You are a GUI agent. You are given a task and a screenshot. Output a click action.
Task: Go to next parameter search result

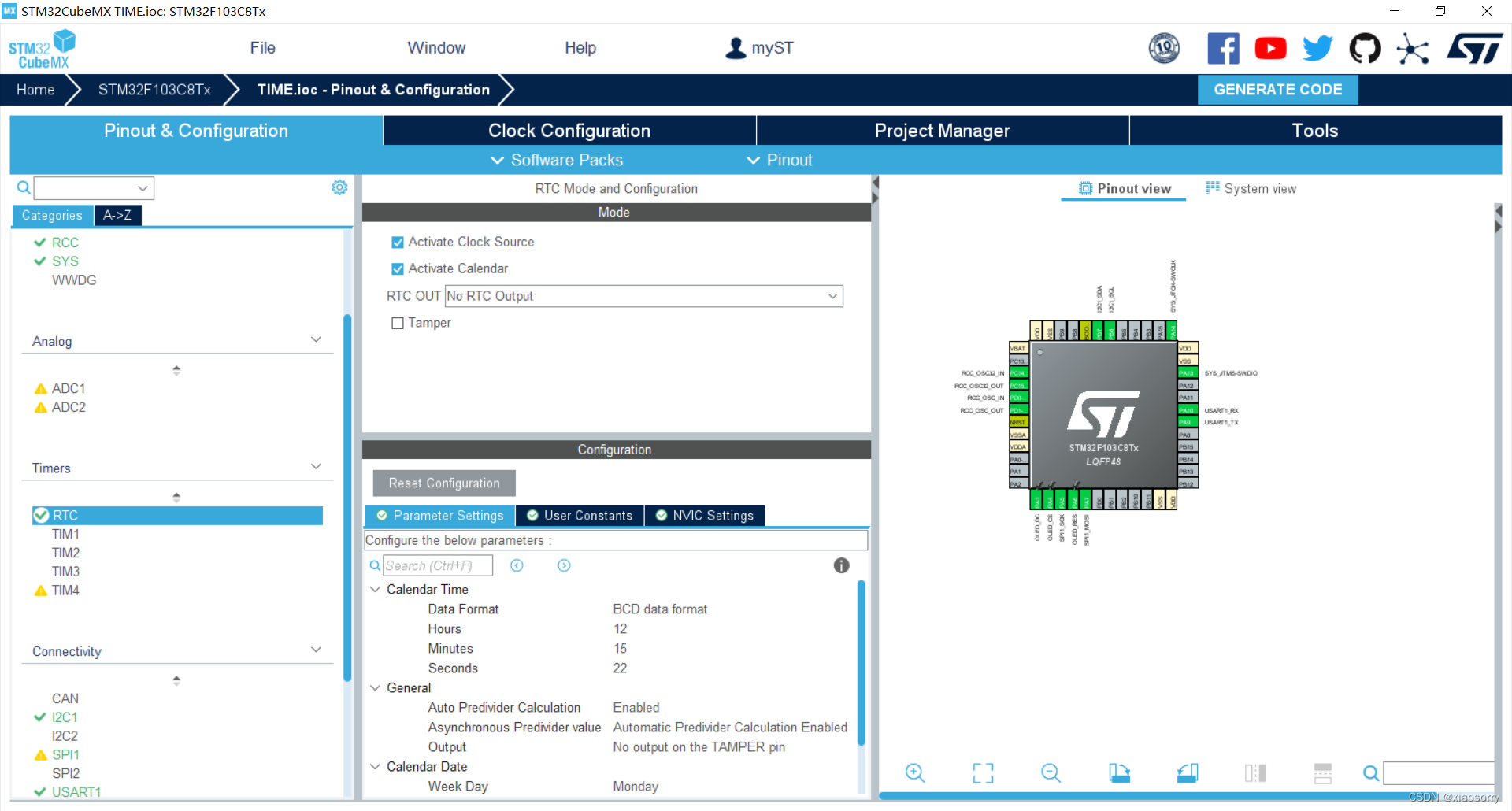point(564,565)
